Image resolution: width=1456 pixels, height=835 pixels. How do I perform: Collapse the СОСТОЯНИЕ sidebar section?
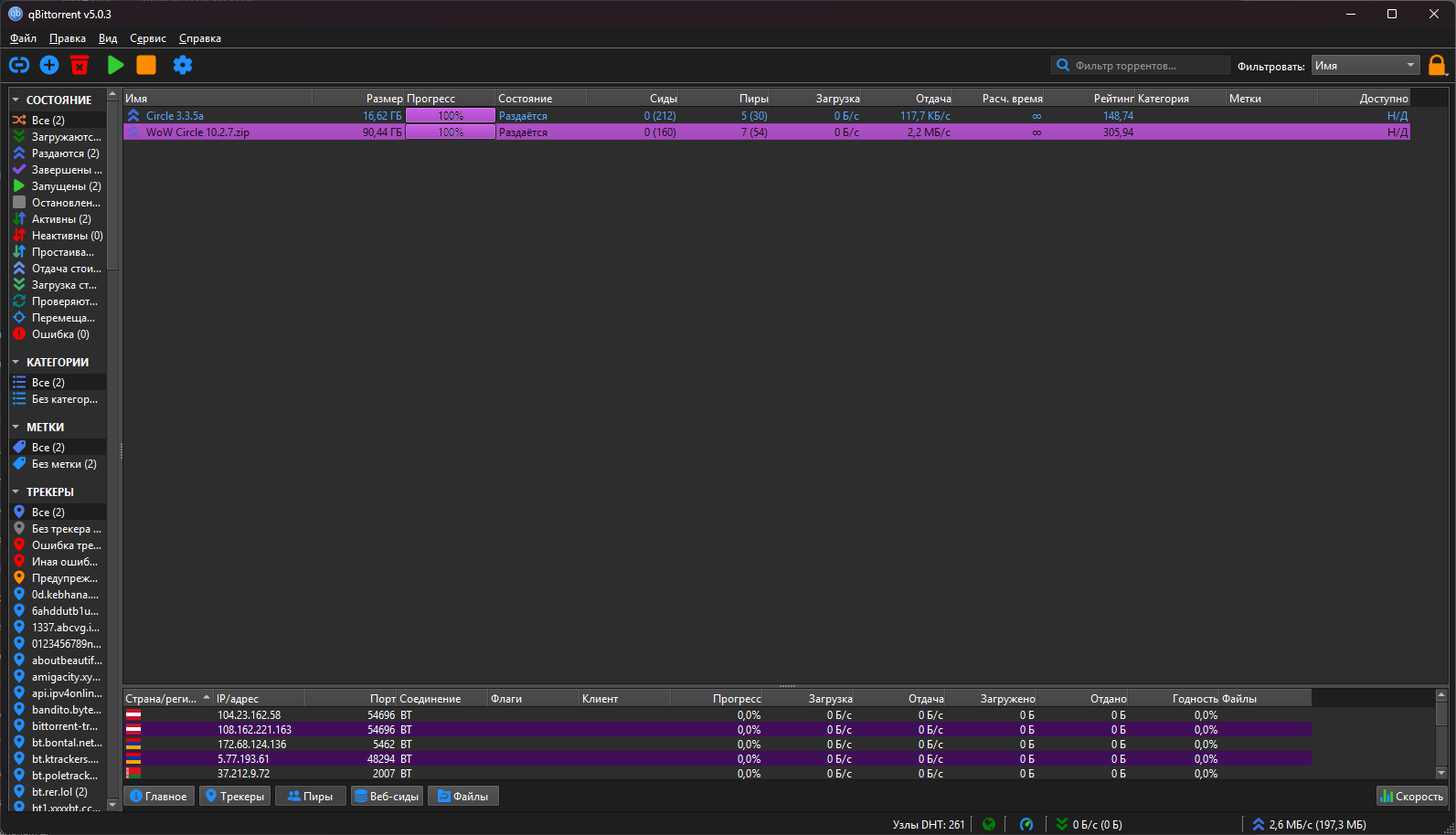point(16,100)
